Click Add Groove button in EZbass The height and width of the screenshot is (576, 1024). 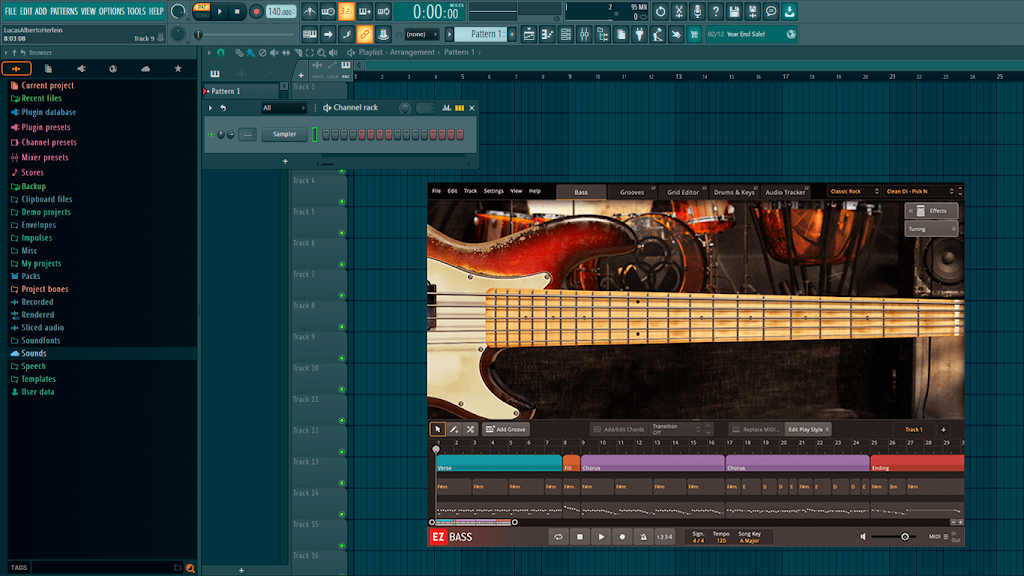(x=506, y=429)
